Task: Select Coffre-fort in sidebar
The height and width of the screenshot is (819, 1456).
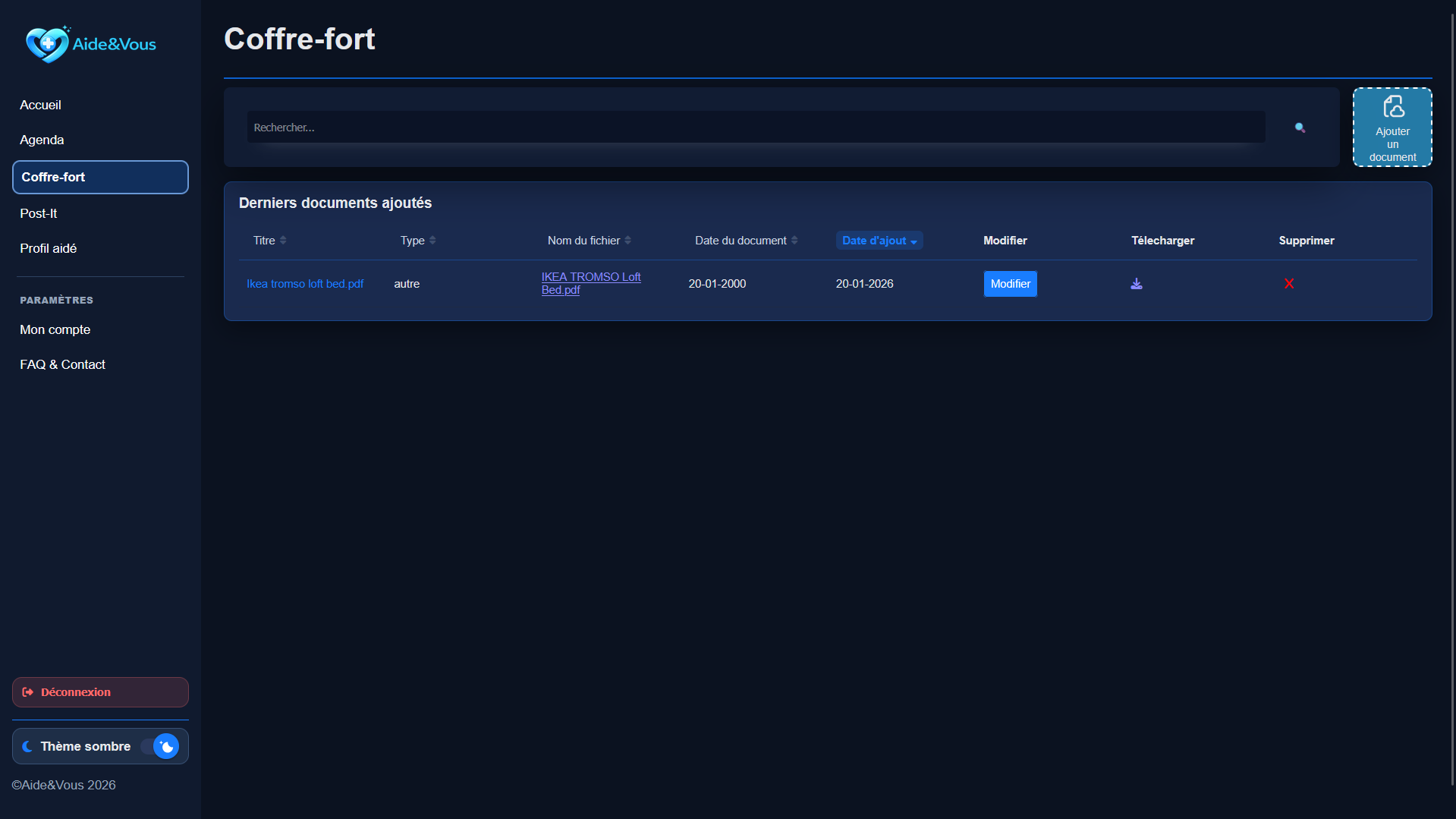Action: pyautogui.click(x=100, y=177)
